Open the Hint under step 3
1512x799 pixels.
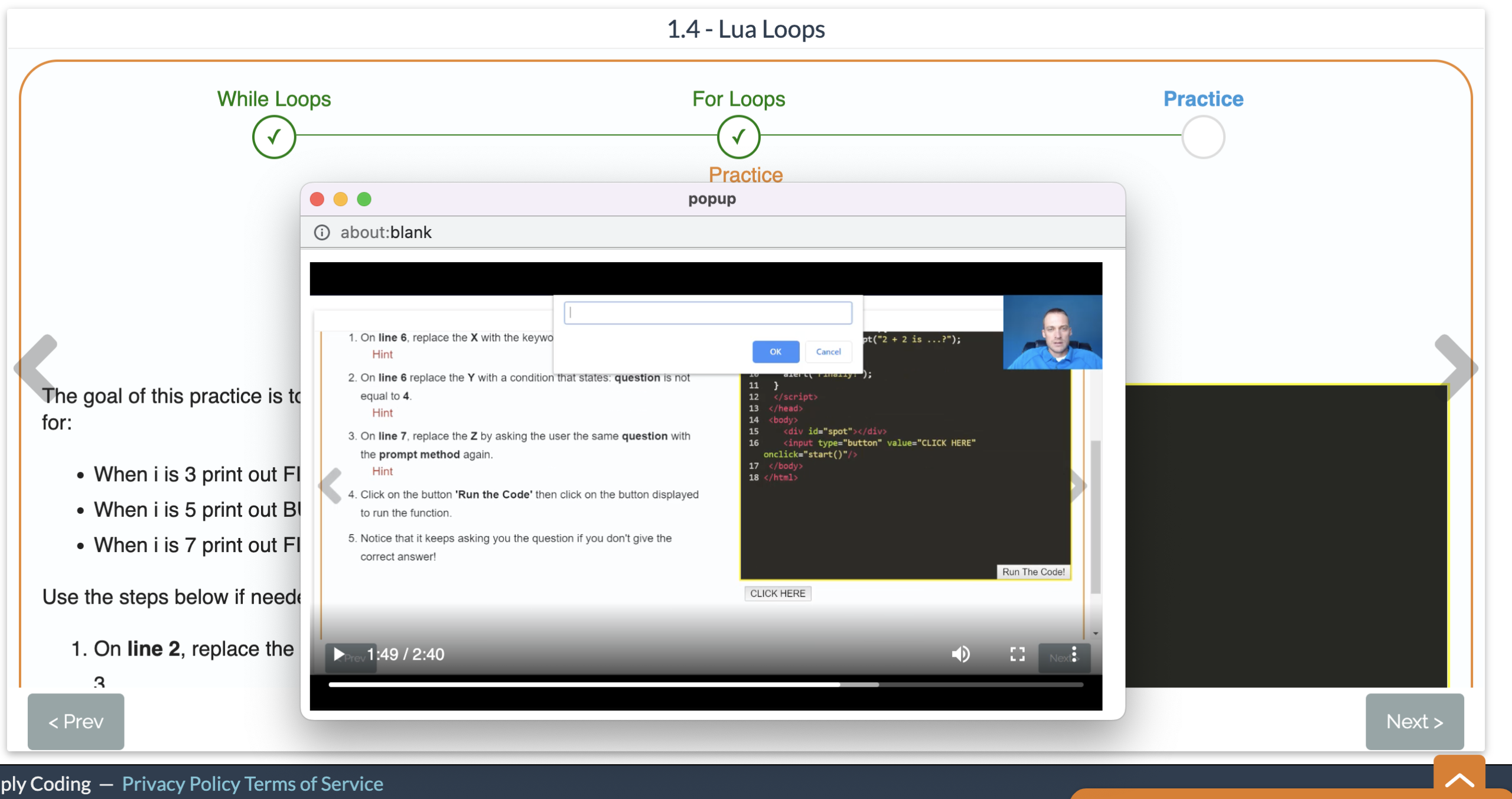(x=382, y=471)
